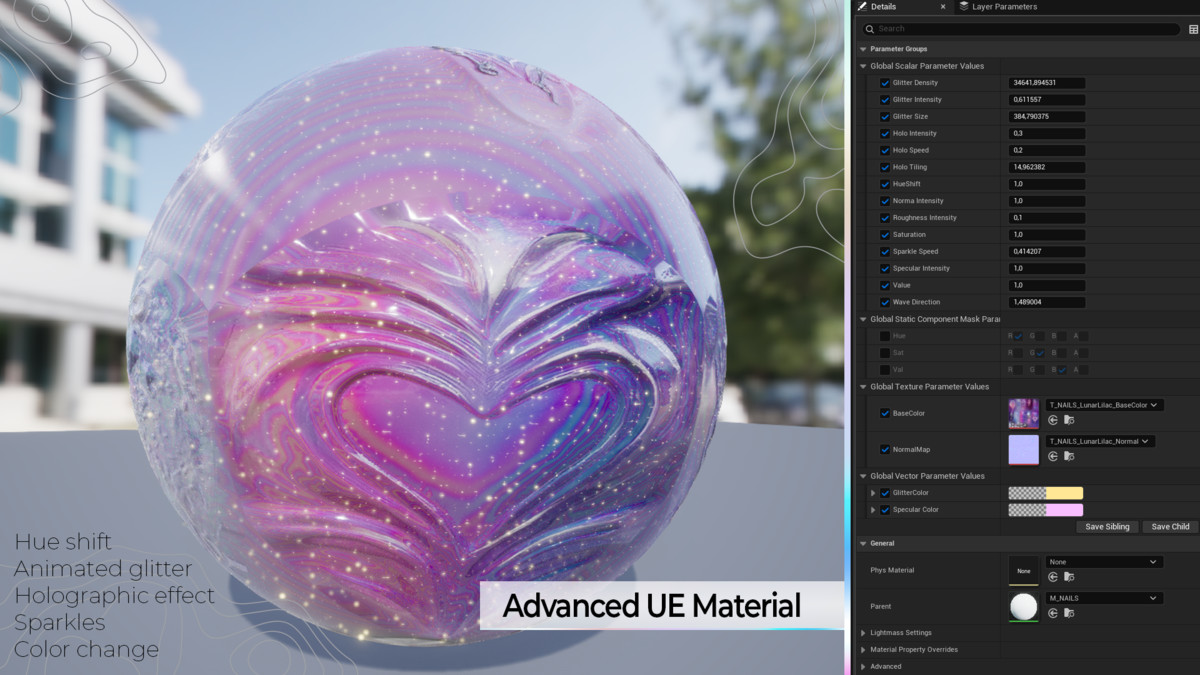Browse to the Parent material in Content Browser
This screenshot has width=1200, height=675.
click(1069, 613)
